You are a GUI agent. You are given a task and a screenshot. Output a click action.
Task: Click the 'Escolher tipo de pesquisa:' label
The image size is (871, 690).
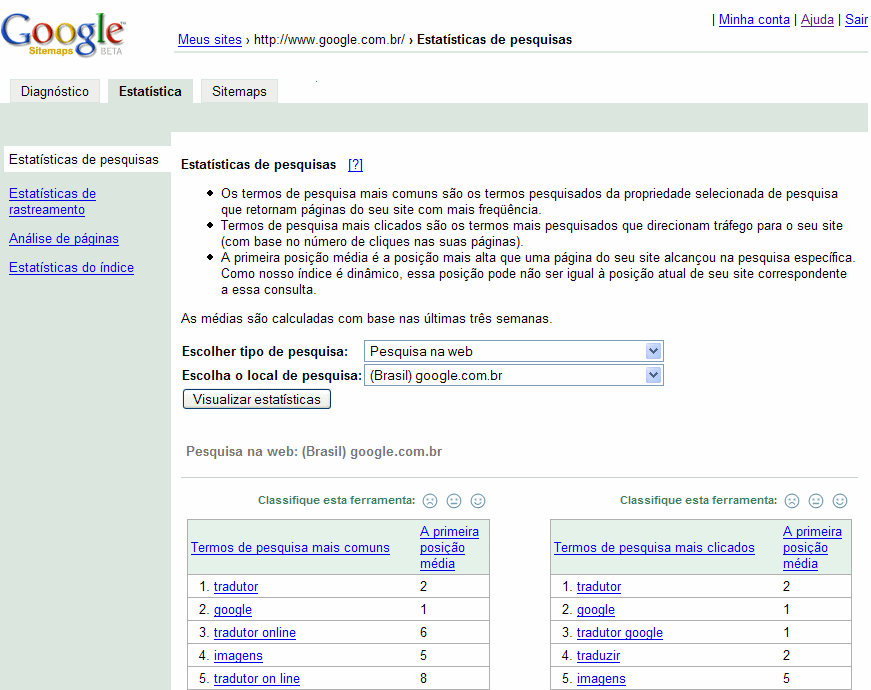coord(265,351)
